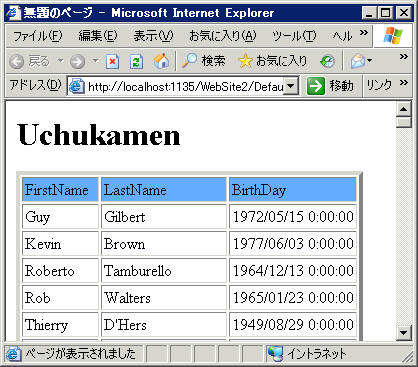The width and height of the screenshot is (418, 367).
Task: Click the Uchukamen heading
Action: pos(99,135)
